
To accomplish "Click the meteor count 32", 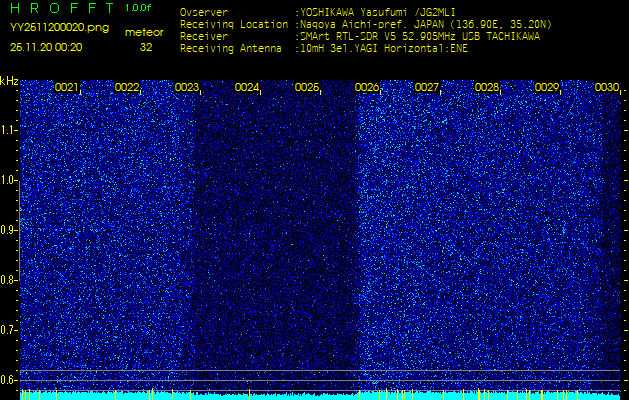I will [x=146, y=47].
